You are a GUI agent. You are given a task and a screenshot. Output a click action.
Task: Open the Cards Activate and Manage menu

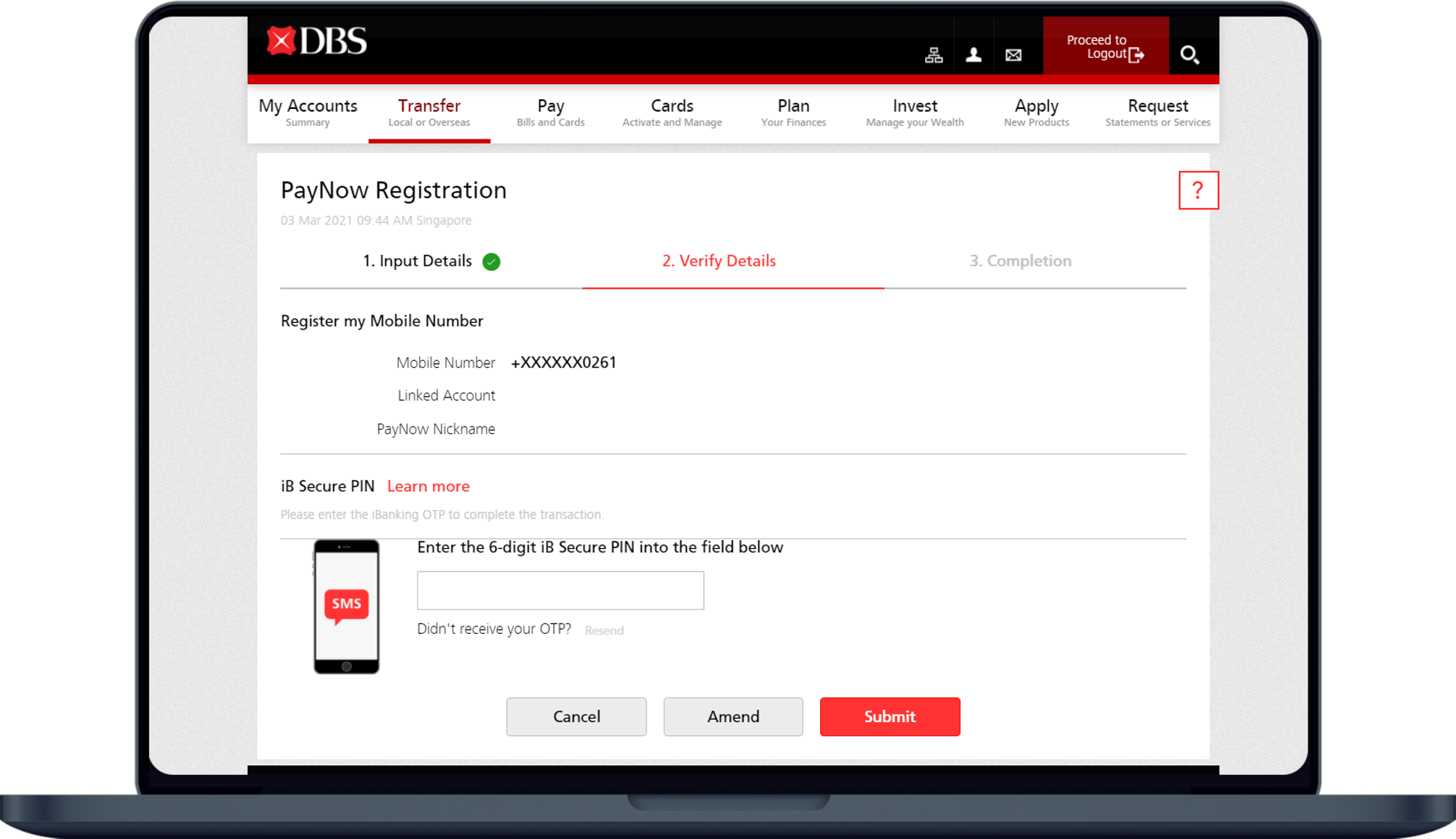[672, 113]
